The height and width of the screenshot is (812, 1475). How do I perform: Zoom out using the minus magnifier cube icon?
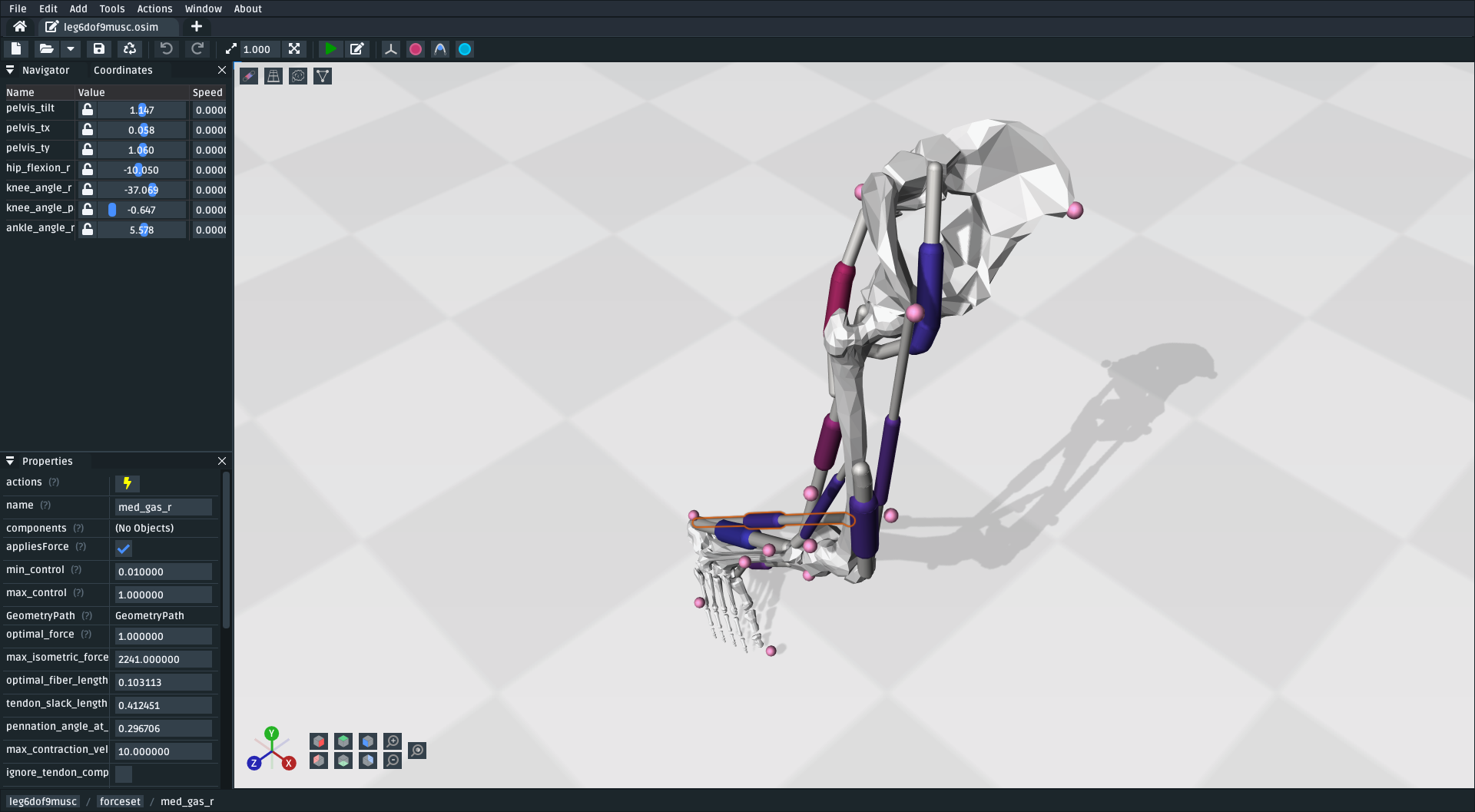(x=393, y=761)
